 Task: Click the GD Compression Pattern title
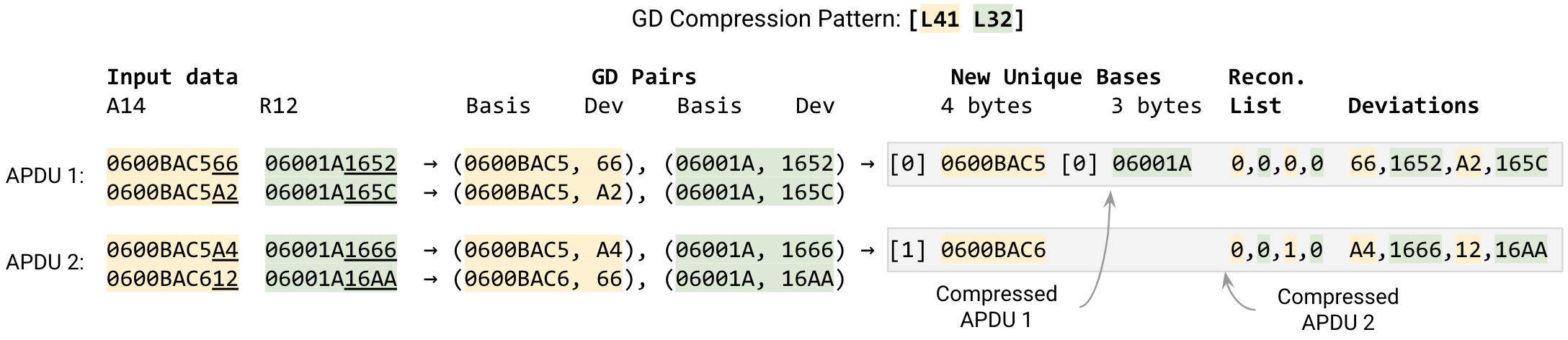pos(765,19)
